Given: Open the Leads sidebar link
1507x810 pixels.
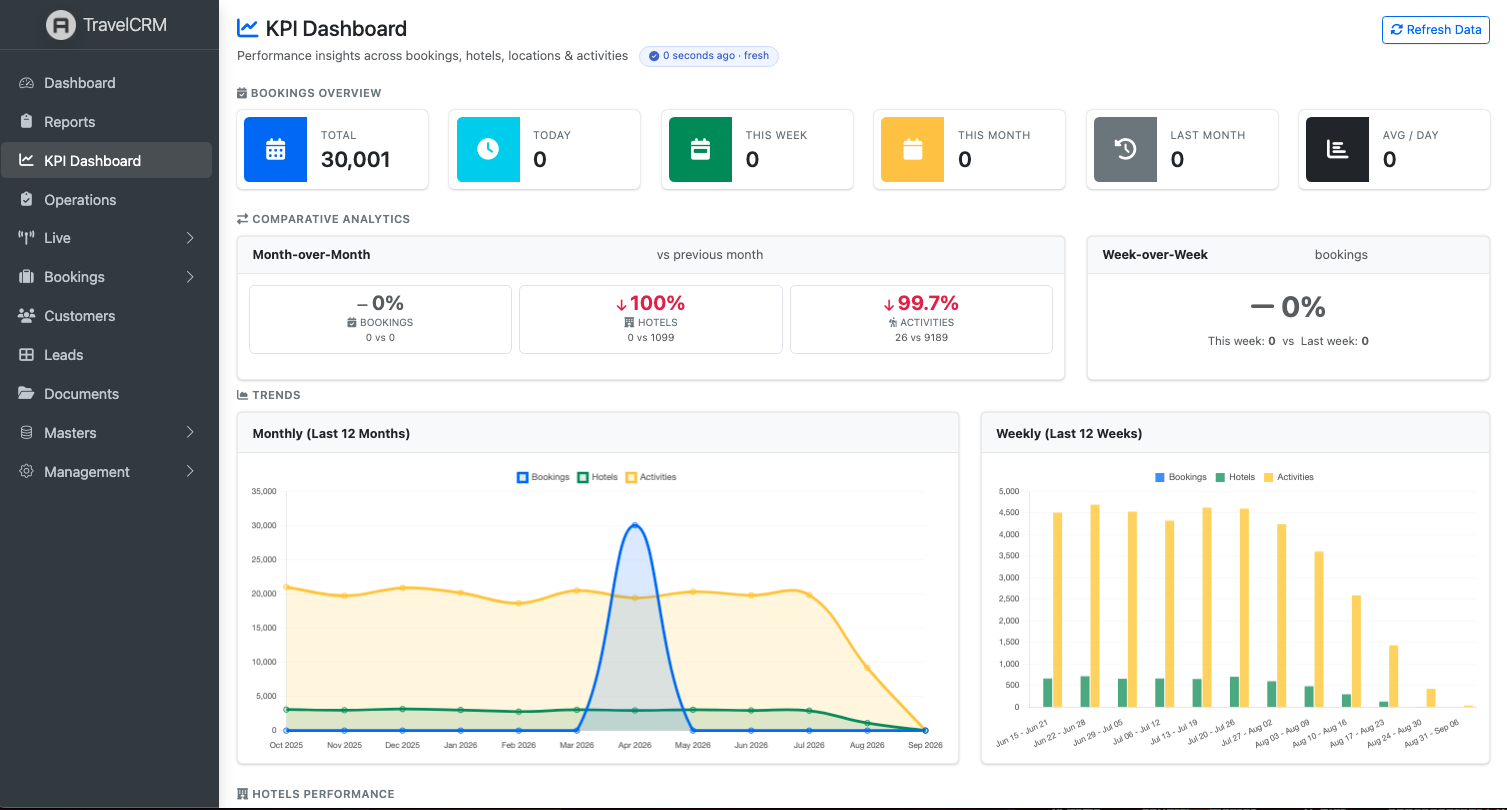Looking at the screenshot, I should [107, 355].
